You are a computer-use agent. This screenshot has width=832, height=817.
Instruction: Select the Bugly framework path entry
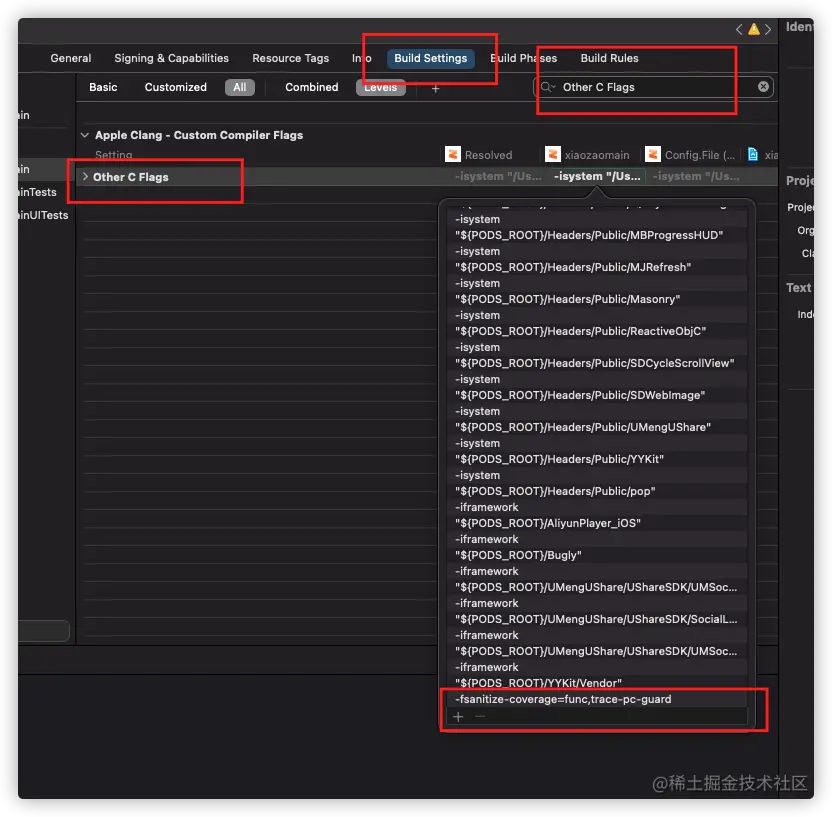pyautogui.click(x=596, y=555)
